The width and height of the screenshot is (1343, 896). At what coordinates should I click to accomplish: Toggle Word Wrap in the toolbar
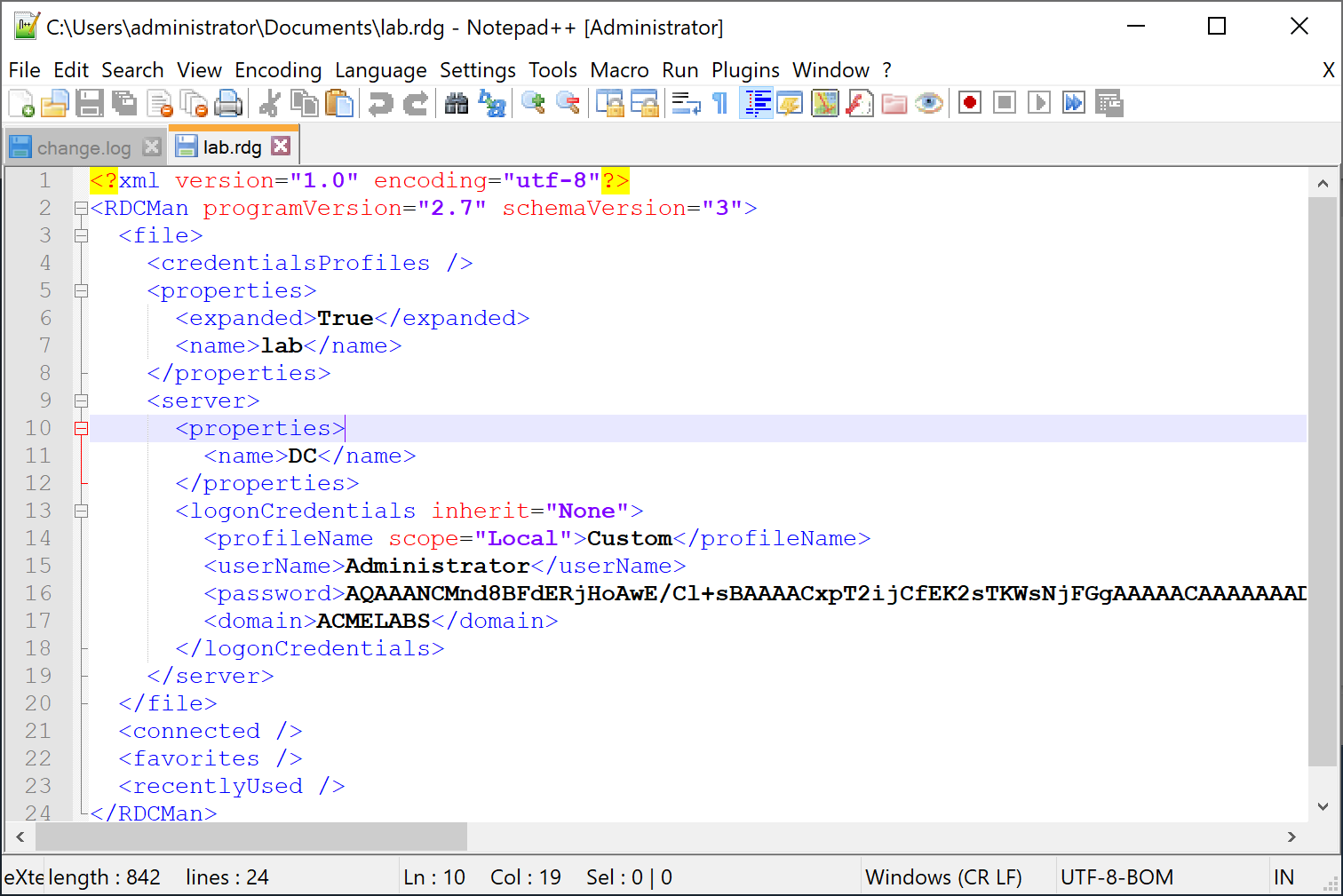(x=686, y=104)
